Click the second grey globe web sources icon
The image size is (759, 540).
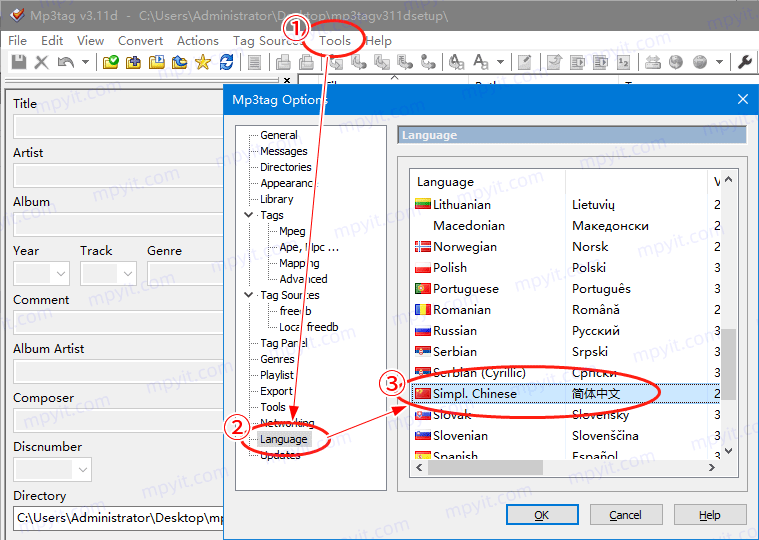[x=699, y=62]
